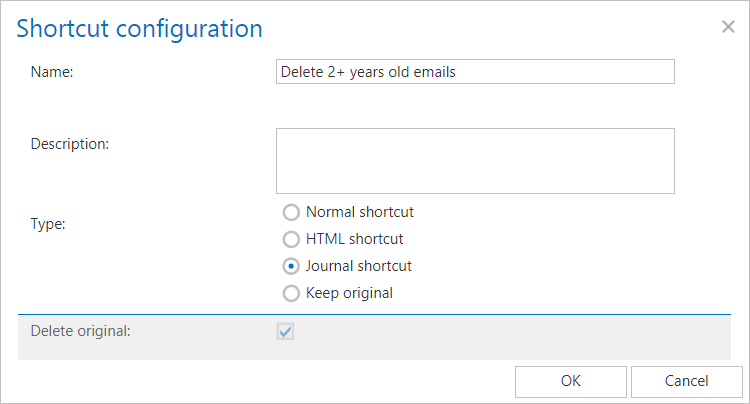
Task: Click the "Journal shortcut" option label text
Action: (358, 266)
